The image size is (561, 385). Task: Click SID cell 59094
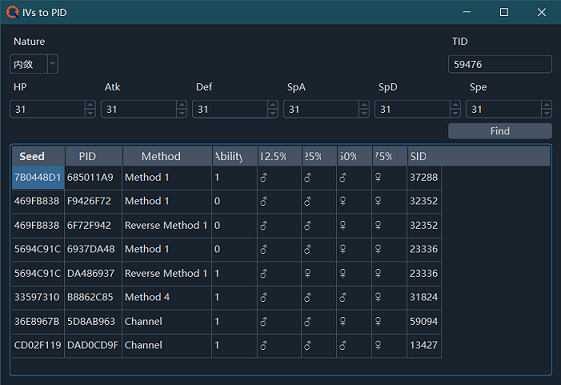tap(424, 321)
